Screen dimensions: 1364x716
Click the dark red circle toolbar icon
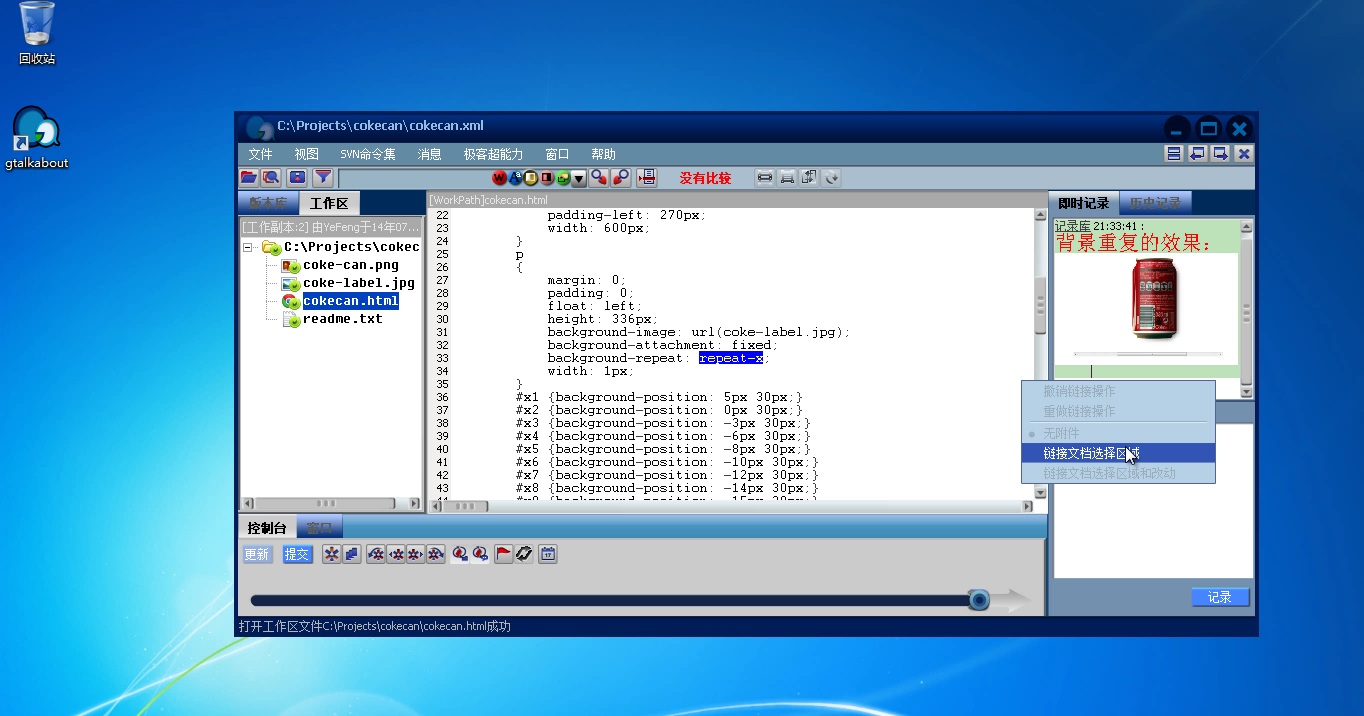[x=548, y=178]
